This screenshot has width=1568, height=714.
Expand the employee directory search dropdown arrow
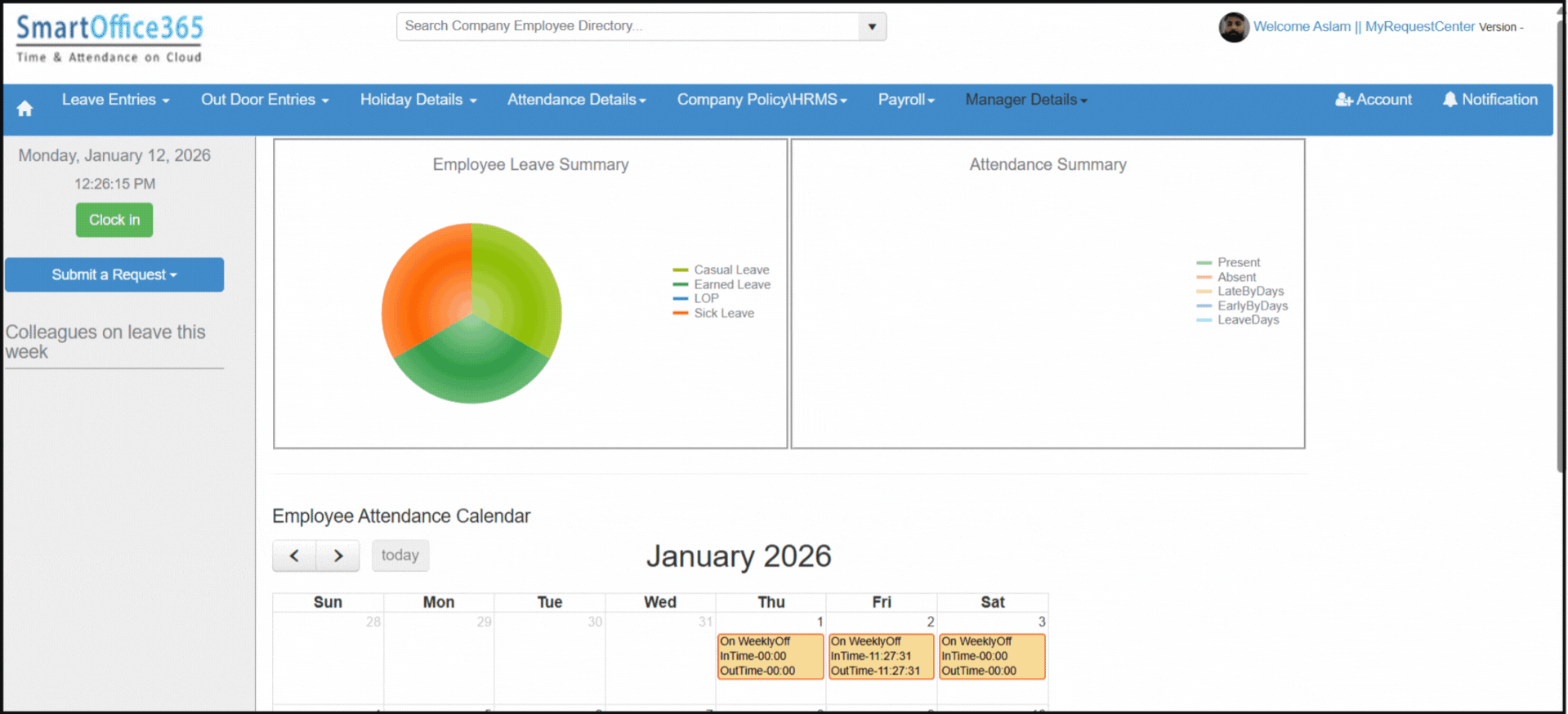[872, 27]
